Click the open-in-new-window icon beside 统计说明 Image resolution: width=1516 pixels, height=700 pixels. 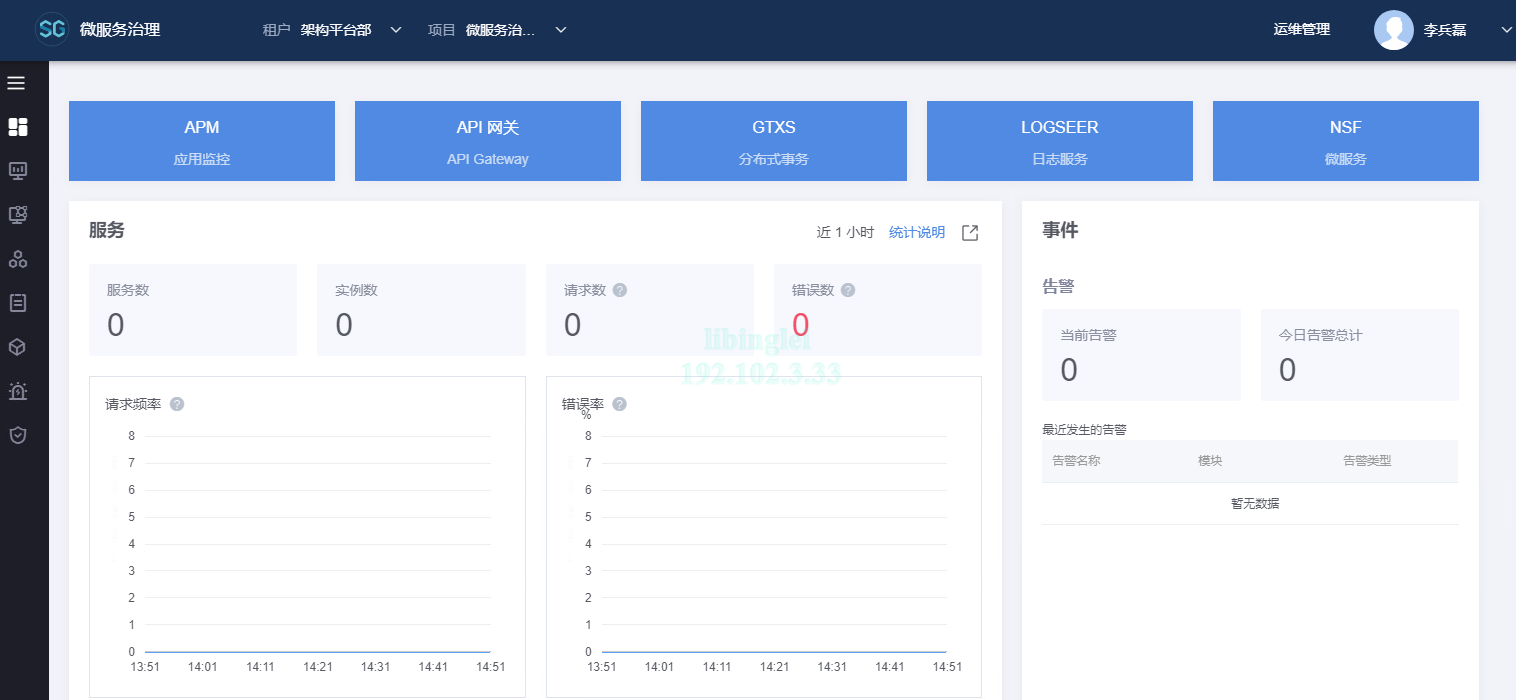coord(969,233)
